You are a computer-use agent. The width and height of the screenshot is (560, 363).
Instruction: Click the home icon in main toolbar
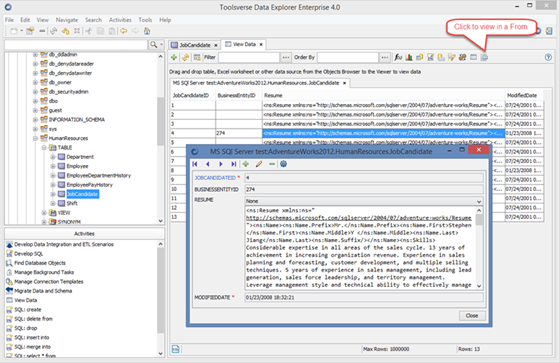coord(147,31)
